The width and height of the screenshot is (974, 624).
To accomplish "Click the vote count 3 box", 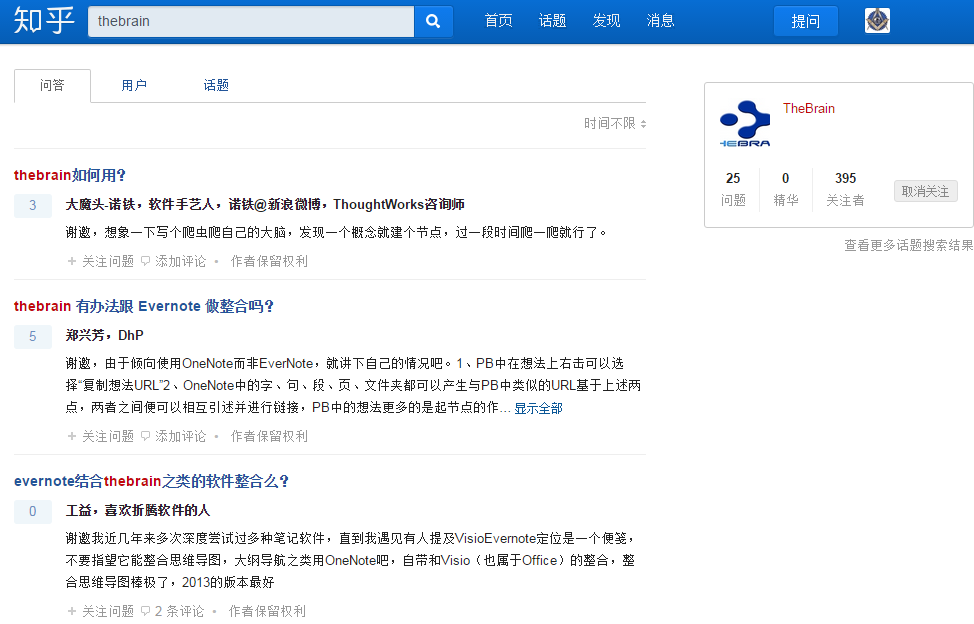I will (33, 206).
